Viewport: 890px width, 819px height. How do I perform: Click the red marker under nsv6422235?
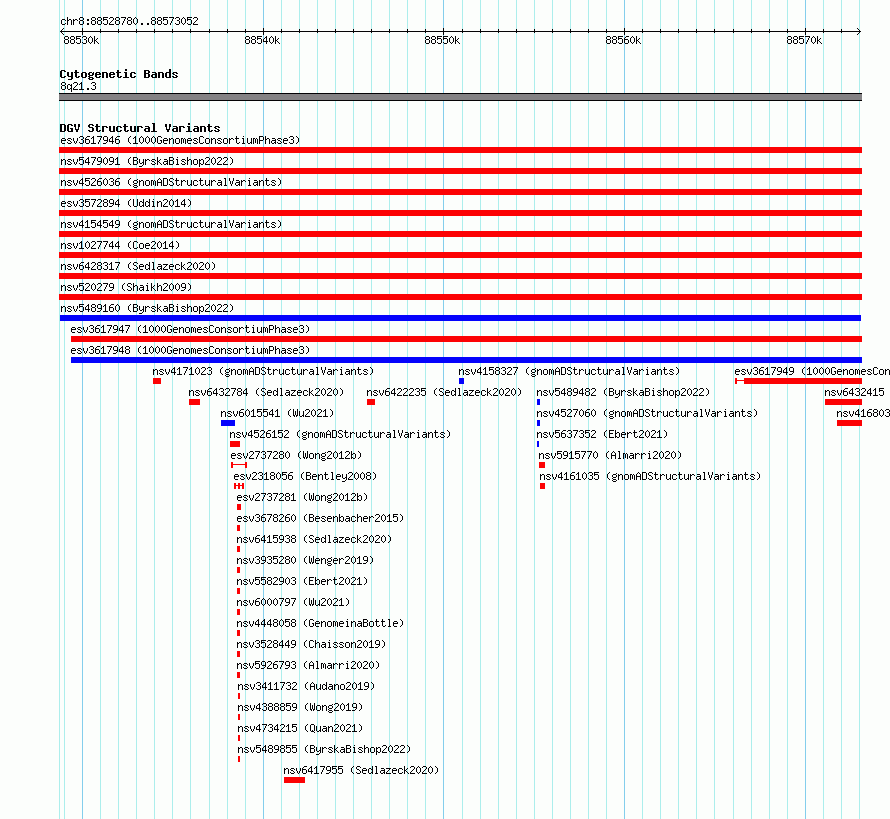371,402
